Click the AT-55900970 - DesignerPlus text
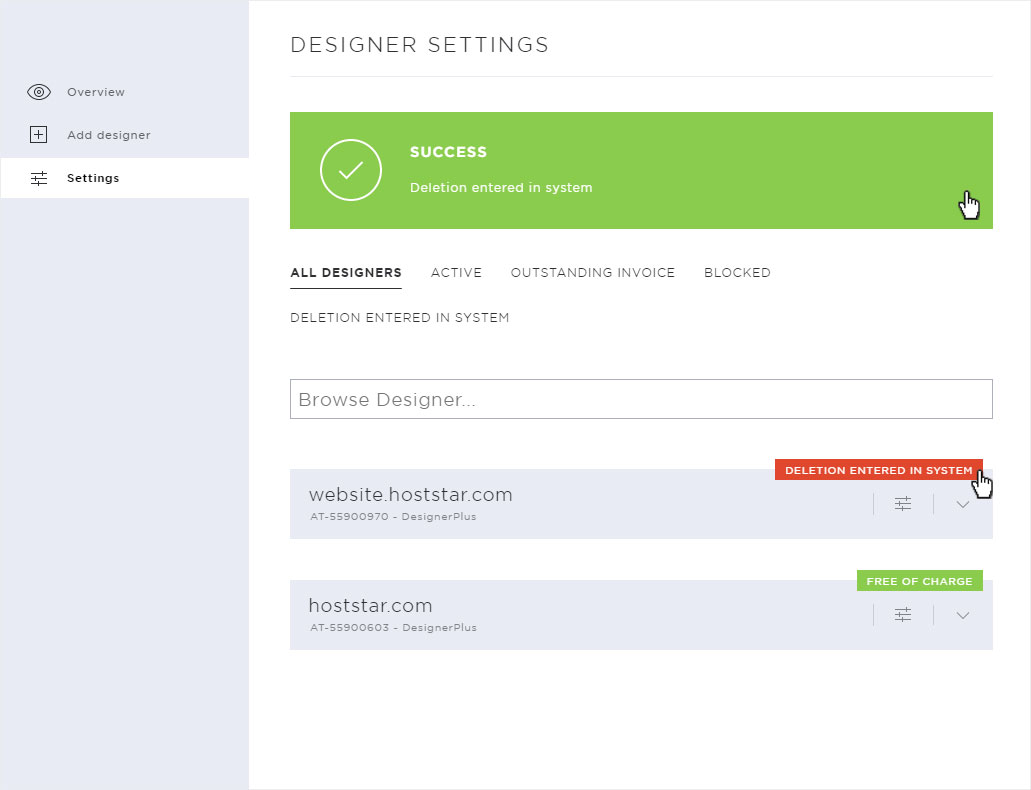Viewport: 1031px width, 790px height. point(393,517)
